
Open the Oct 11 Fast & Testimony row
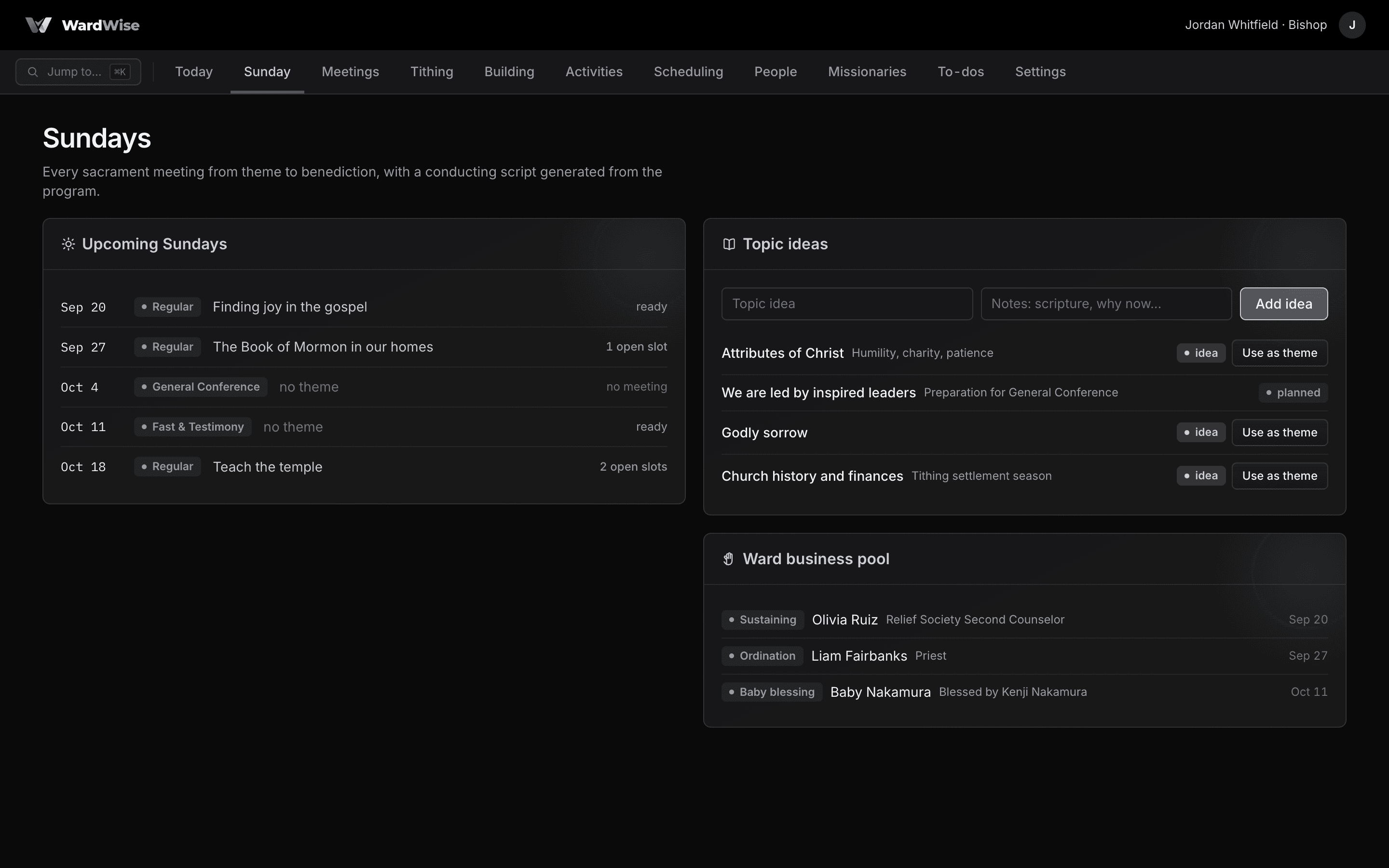coord(364,427)
